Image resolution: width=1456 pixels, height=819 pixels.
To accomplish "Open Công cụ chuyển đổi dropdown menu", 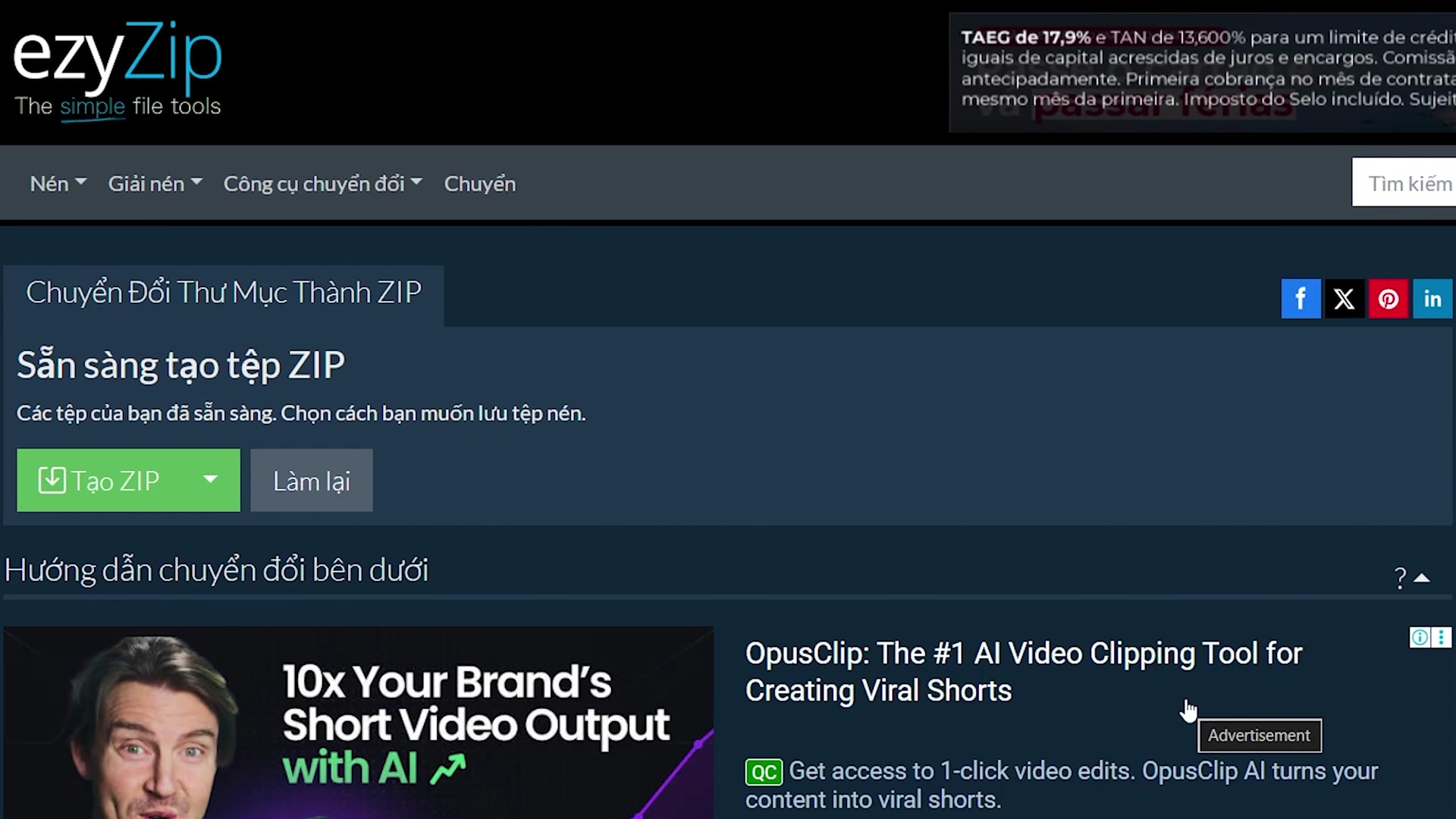I will [322, 184].
